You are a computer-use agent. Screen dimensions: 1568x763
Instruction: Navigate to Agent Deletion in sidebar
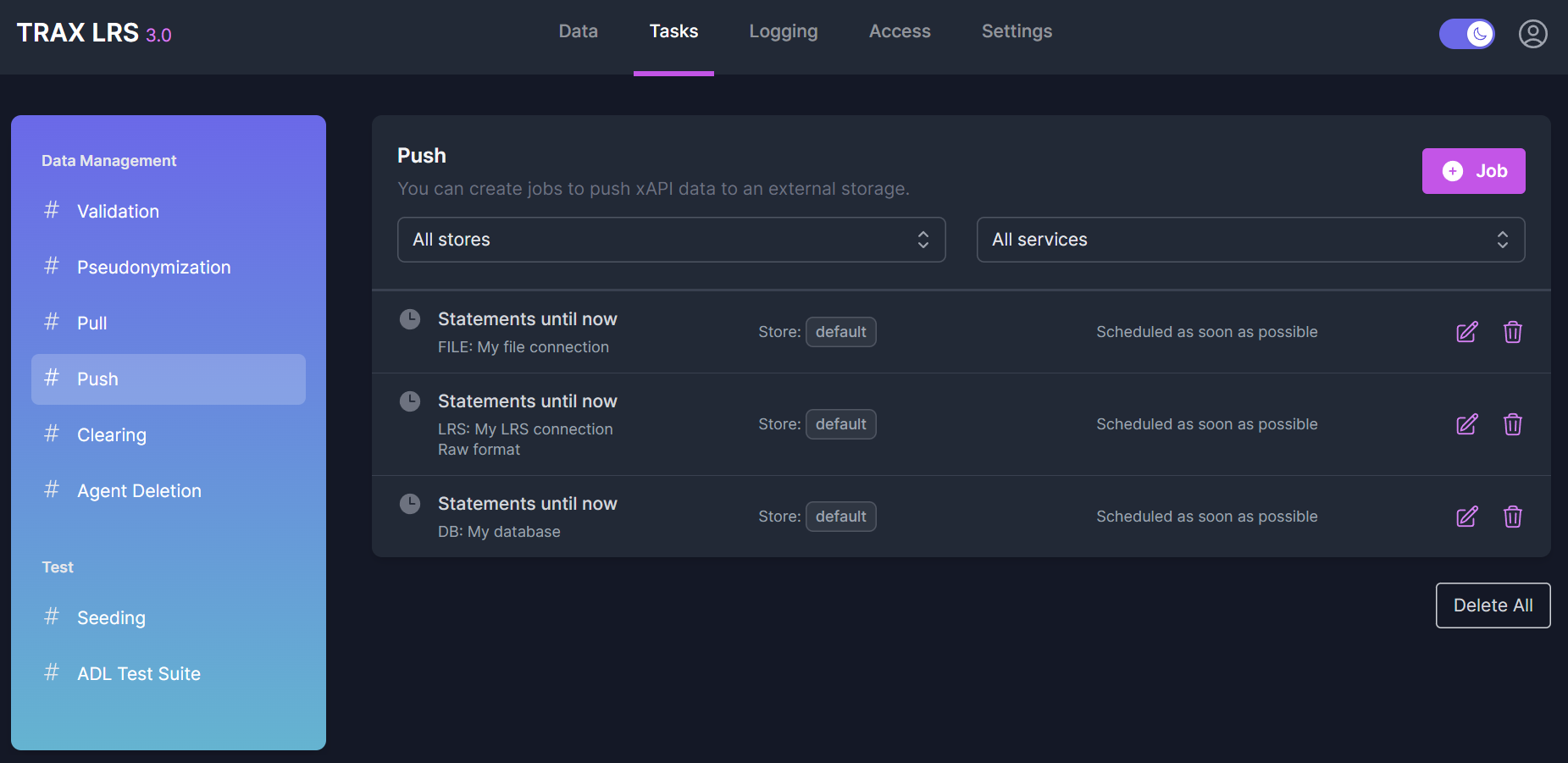point(139,491)
